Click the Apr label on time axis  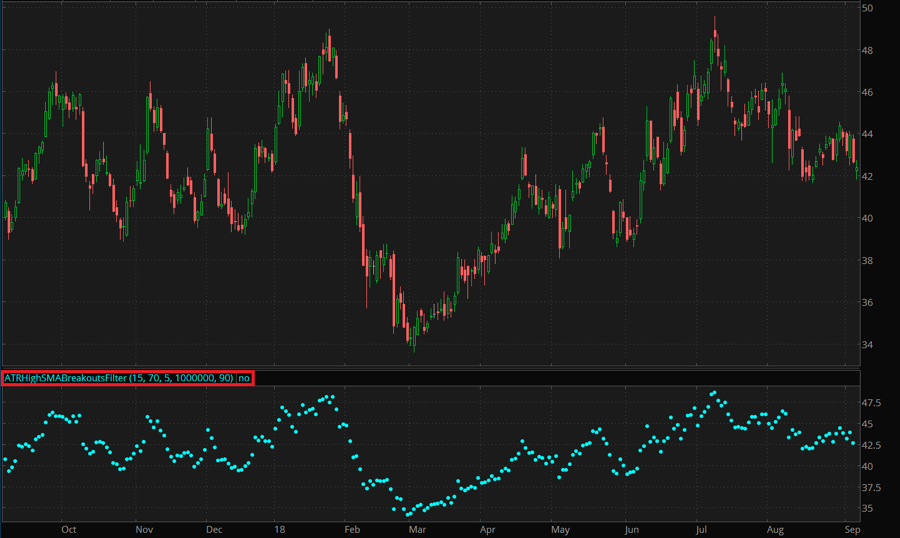coord(487,527)
